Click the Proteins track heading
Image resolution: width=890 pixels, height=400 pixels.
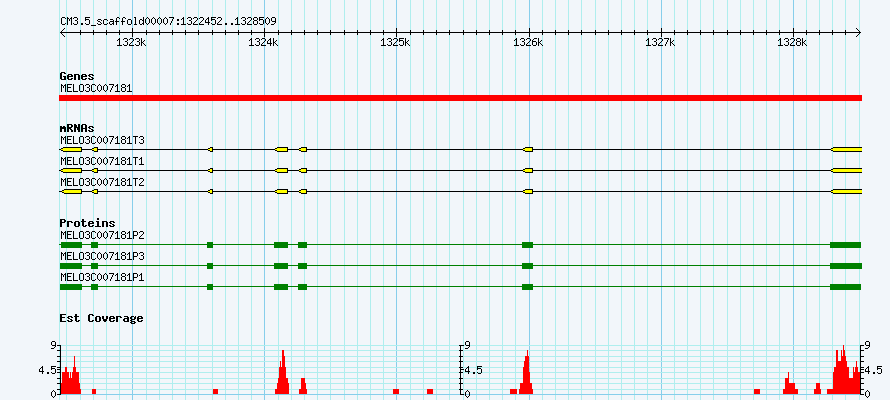[87, 223]
